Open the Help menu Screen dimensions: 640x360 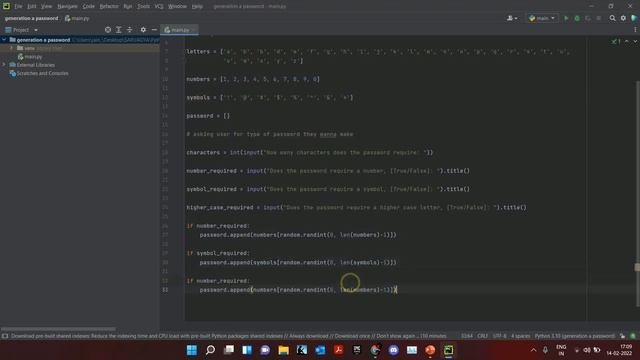[197, 6]
